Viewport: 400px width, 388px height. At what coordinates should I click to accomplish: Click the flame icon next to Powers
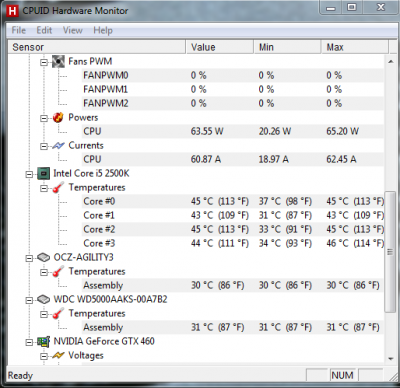[x=58, y=117]
